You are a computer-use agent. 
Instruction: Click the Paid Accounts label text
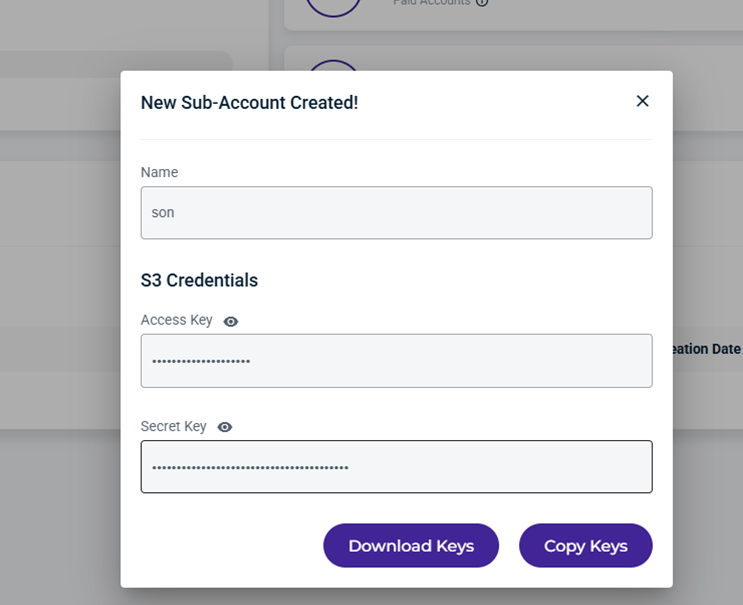pos(432,2)
